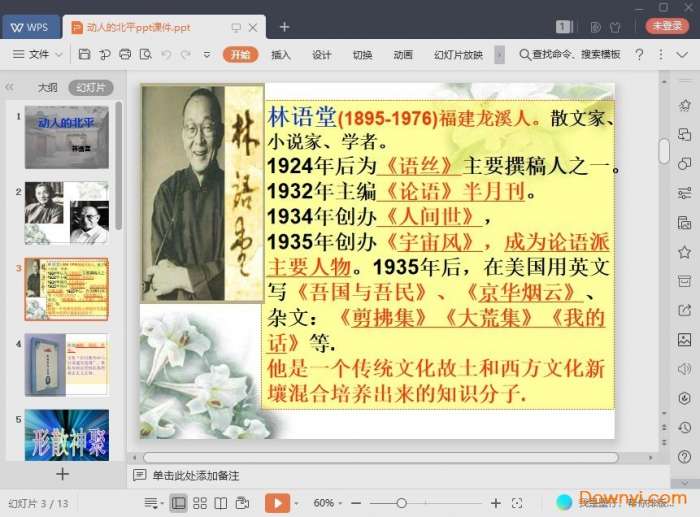Select the 切换 ribbon tab
Image resolution: width=700 pixels, height=517 pixels.
click(362, 54)
